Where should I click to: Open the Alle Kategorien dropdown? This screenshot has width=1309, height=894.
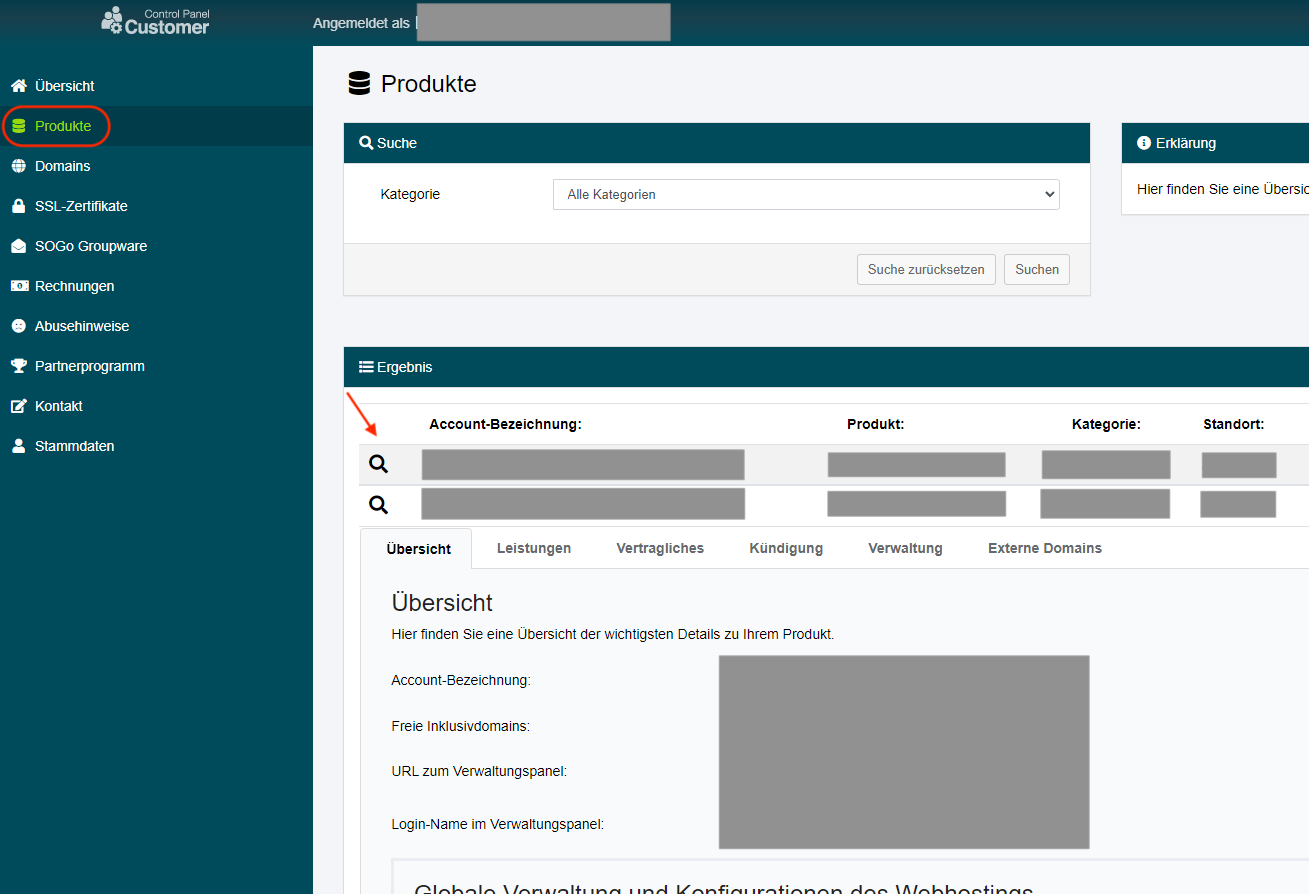806,195
